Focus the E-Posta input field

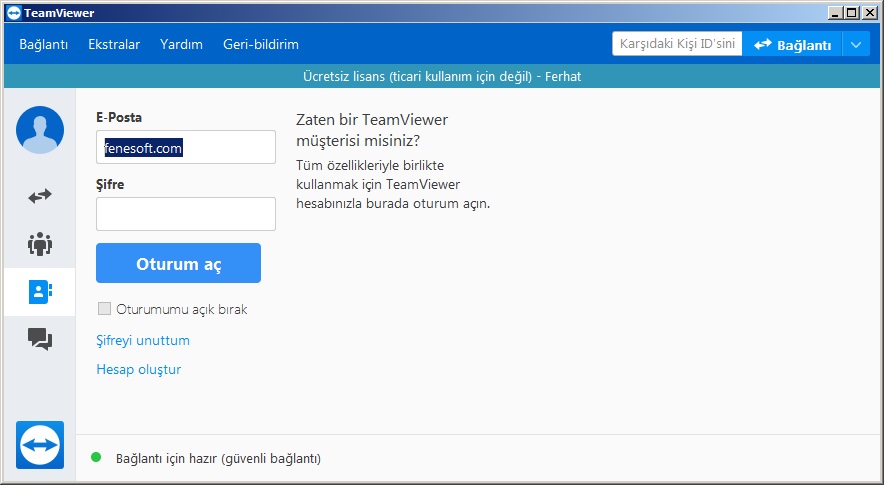tap(186, 147)
